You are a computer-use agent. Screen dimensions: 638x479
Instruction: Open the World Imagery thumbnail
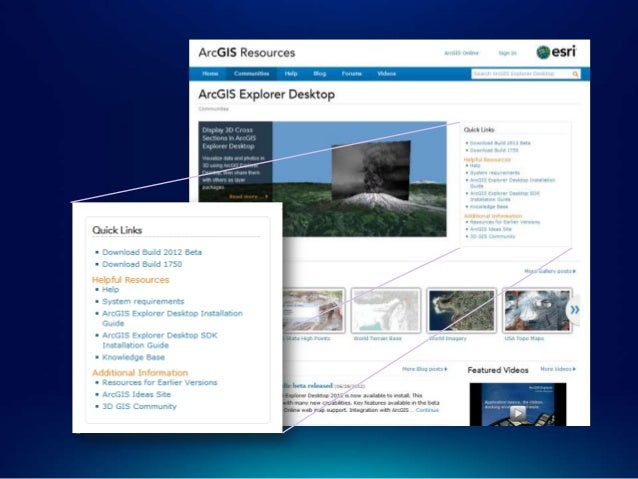click(x=461, y=311)
